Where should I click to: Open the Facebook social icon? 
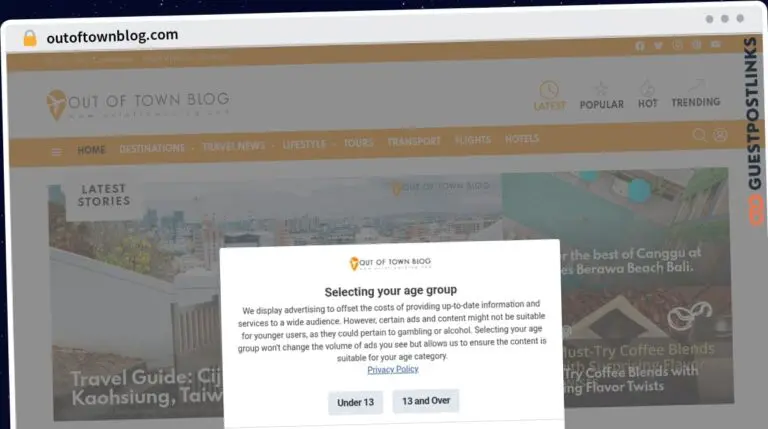coord(640,46)
